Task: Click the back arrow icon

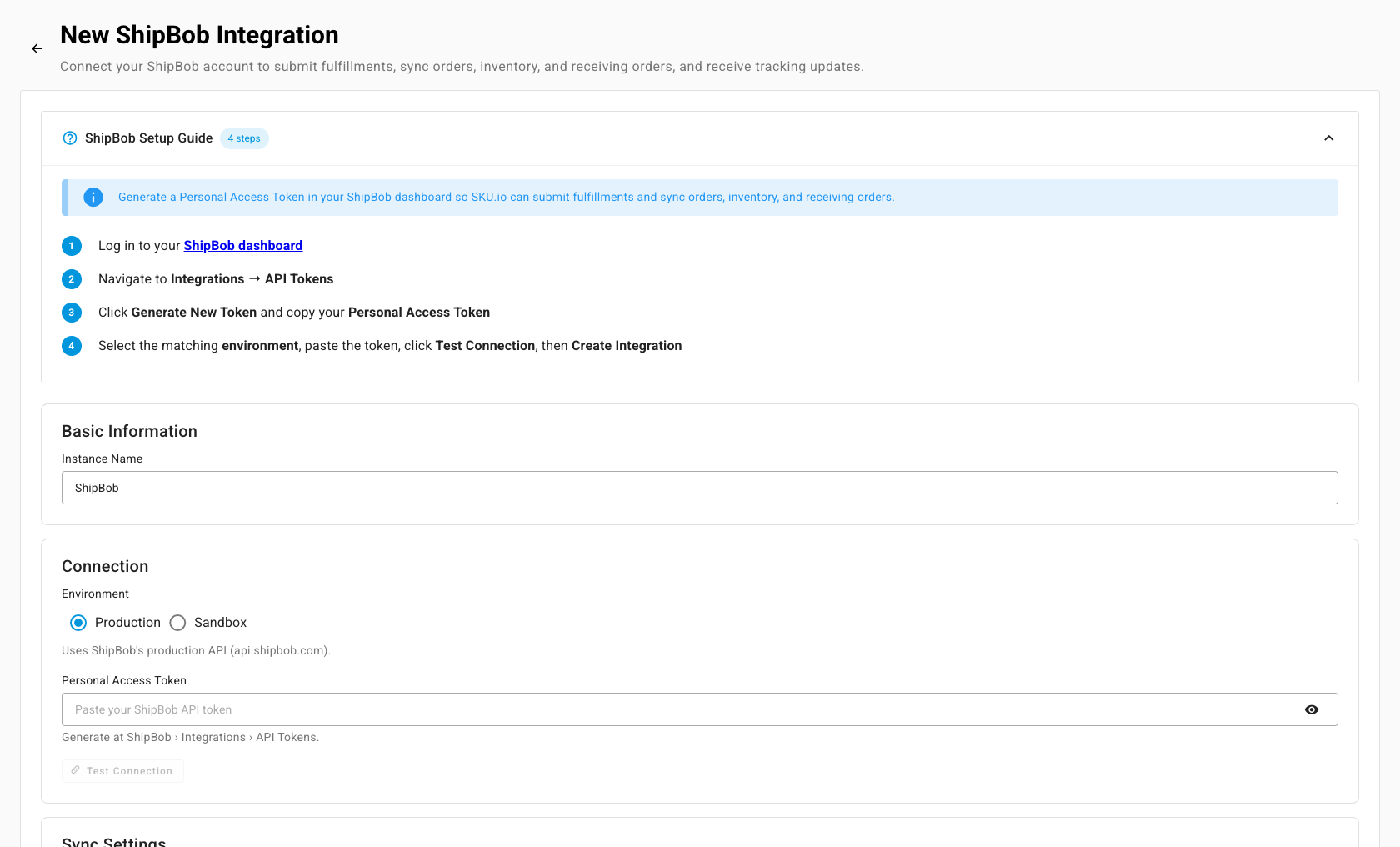Action: point(37,48)
